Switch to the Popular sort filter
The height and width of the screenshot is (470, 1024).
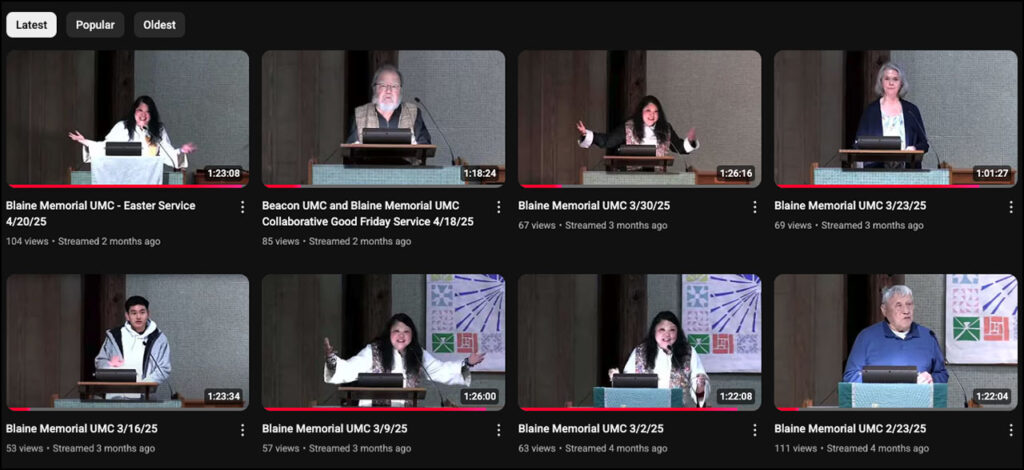click(95, 25)
